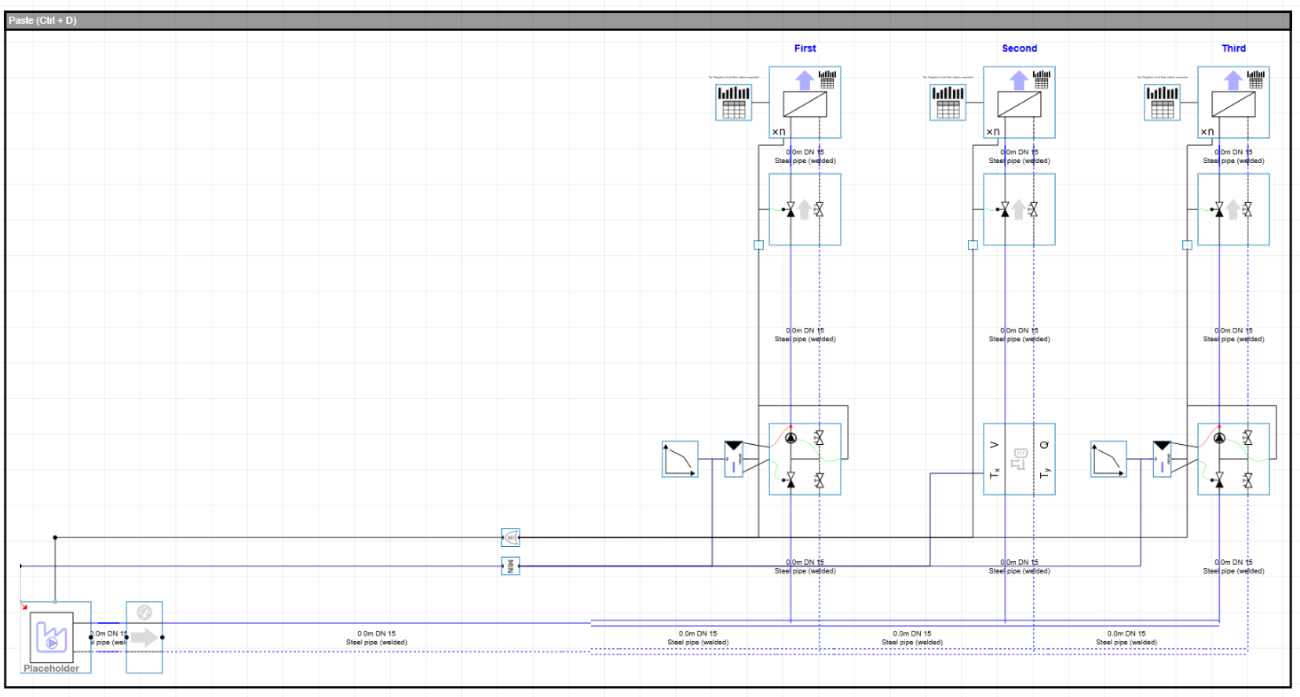The image size is (1300, 697).
Task: Click the "Second" circuit label
Action: [1019, 48]
